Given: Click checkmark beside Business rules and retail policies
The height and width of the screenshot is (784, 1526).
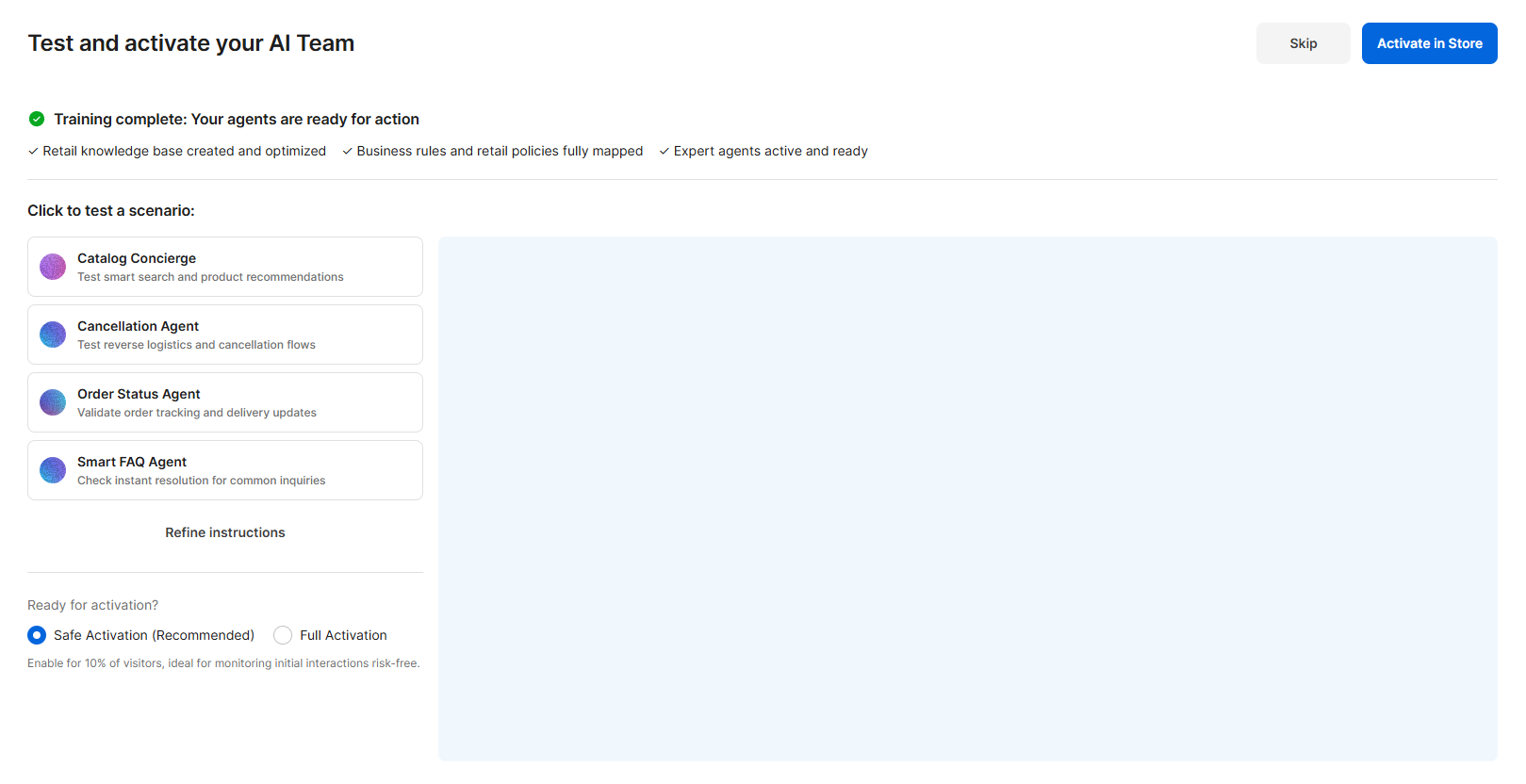Looking at the screenshot, I should click(347, 152).
